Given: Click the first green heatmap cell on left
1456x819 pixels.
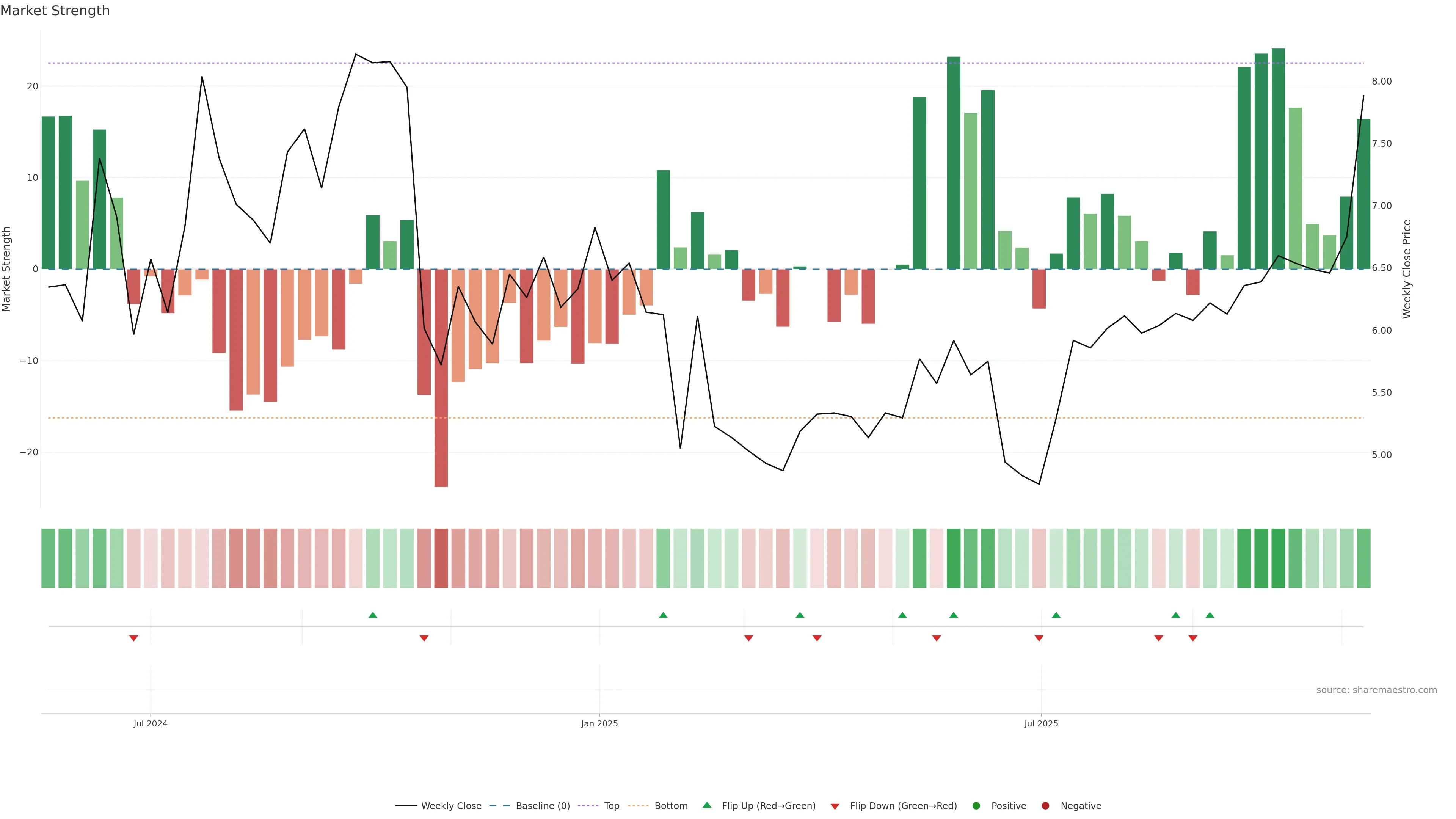Looking at the screenshot, I should (x=48, y=559).
